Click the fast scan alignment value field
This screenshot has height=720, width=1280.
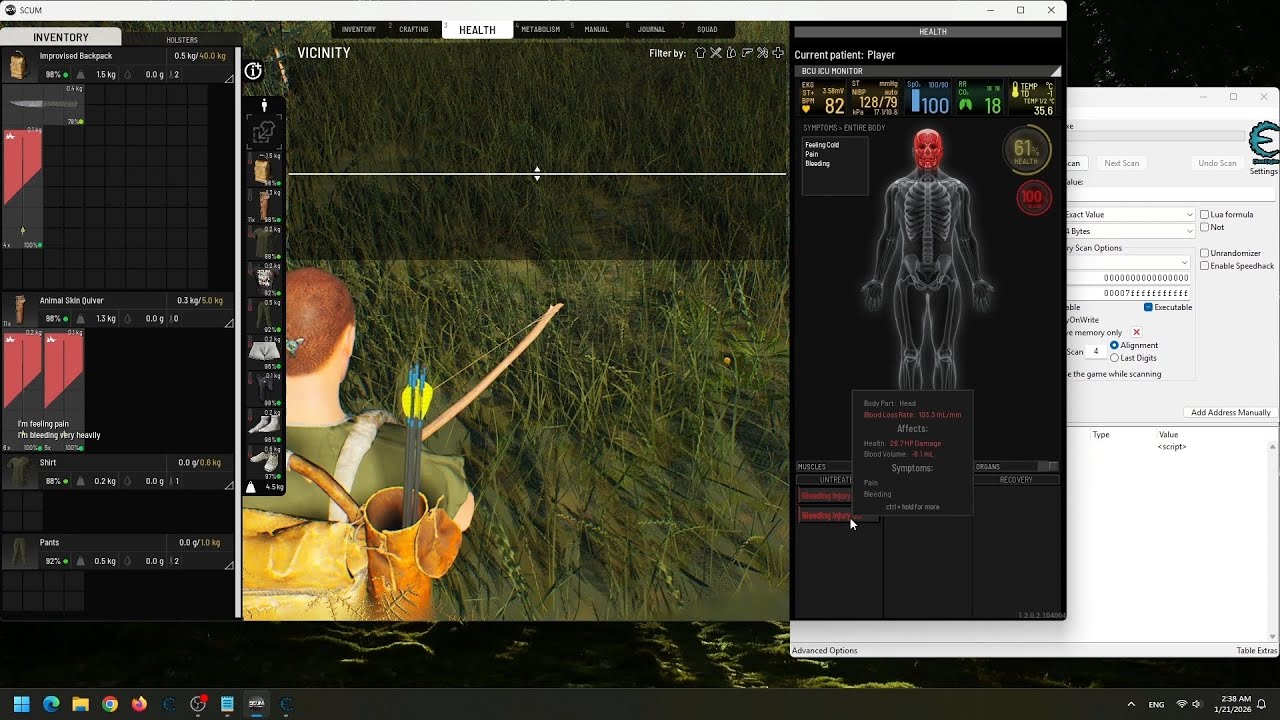click(x=1096, y=352)
